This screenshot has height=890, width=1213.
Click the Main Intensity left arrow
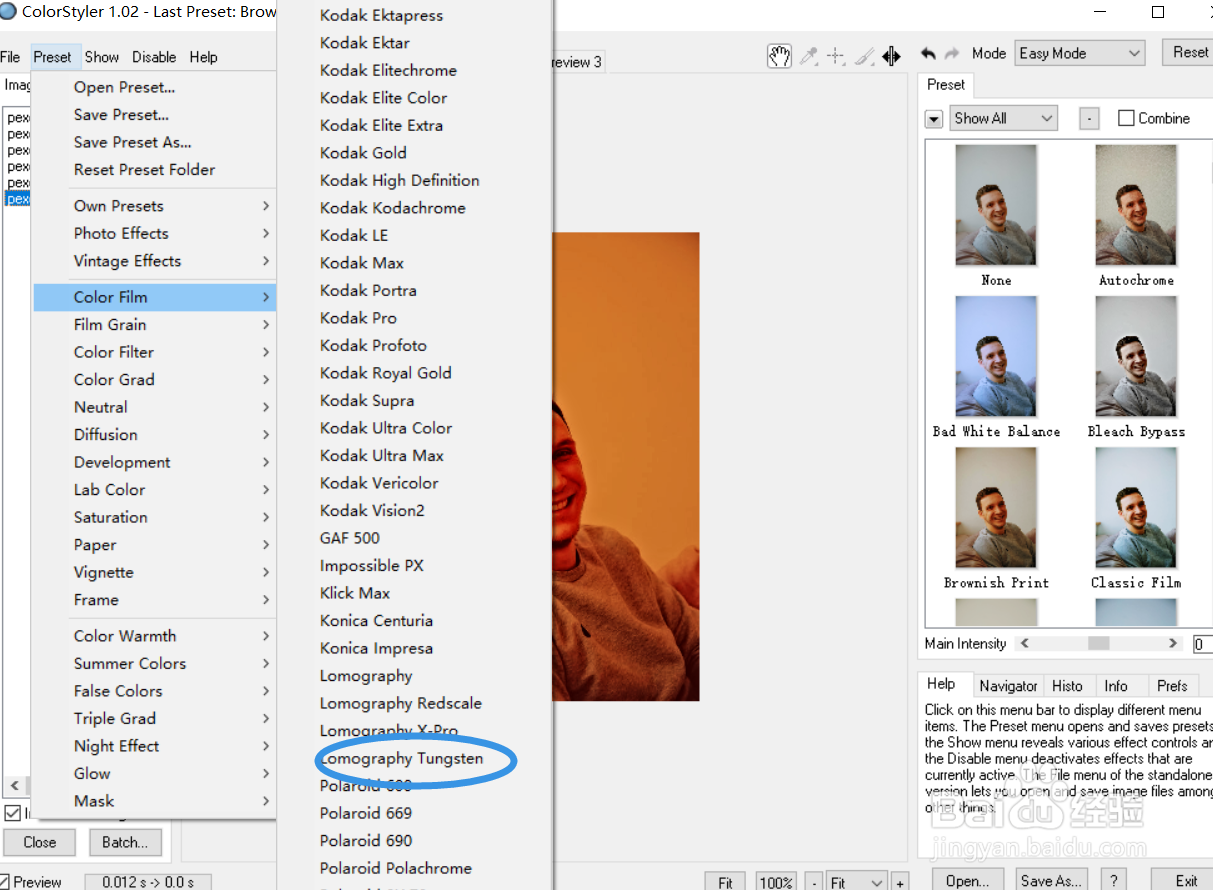(1024, 644)
